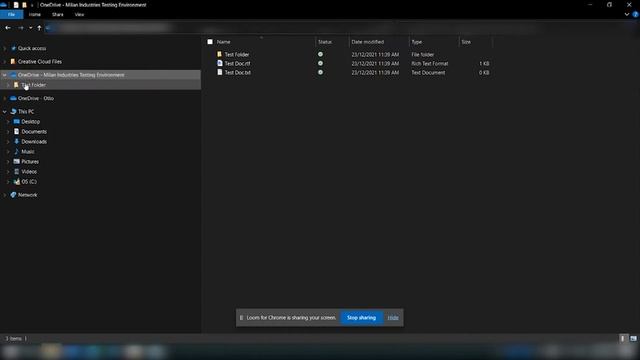Expand Test Folder in navigation tree

point(8,85)
